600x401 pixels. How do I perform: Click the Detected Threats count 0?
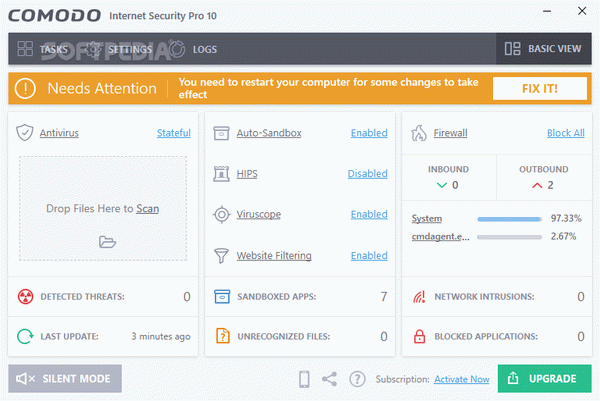187,297
